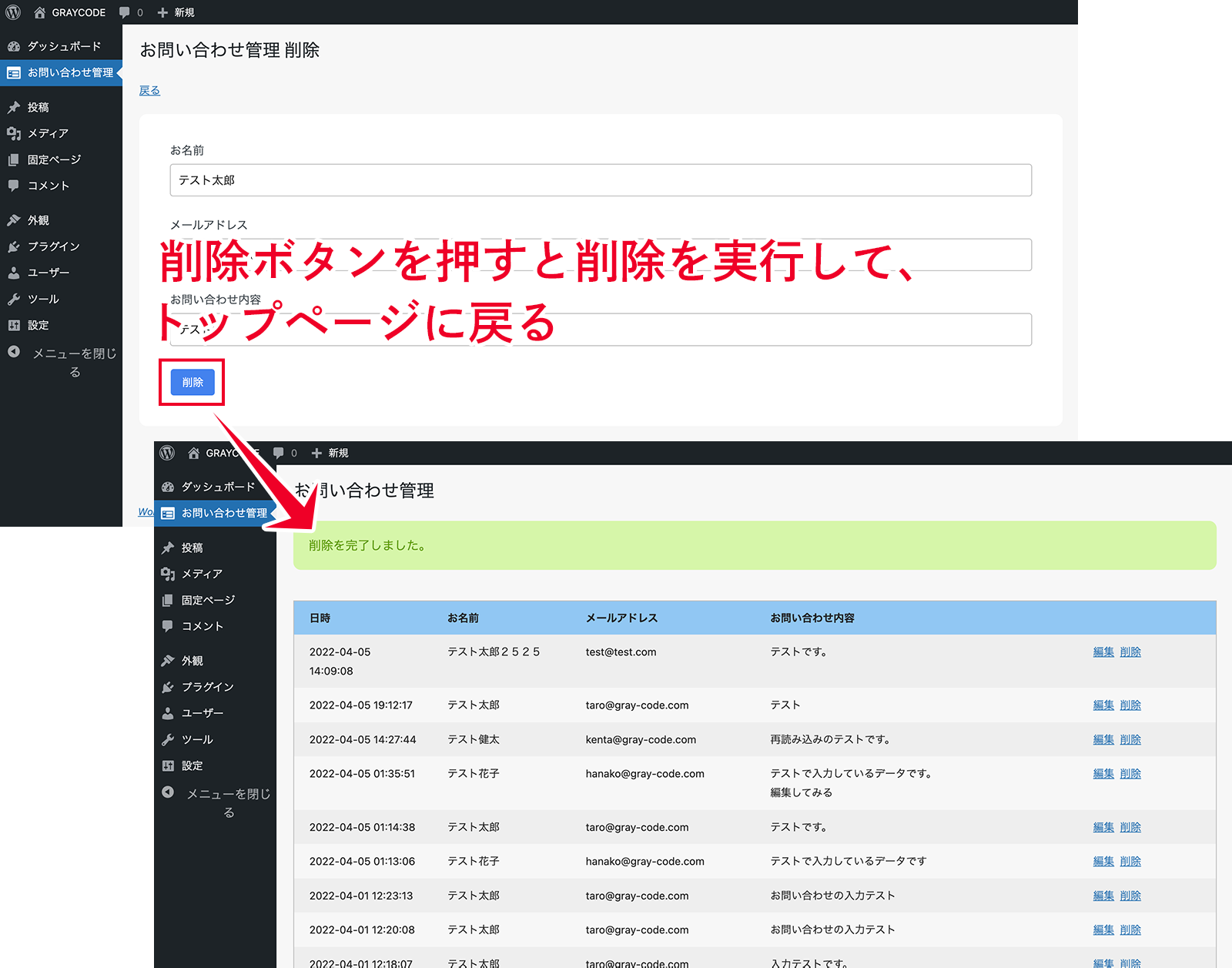Viewport: 1232px width, 968px height.
Task: Click 削除 for the テスト健太 row
Action: 1130,739
